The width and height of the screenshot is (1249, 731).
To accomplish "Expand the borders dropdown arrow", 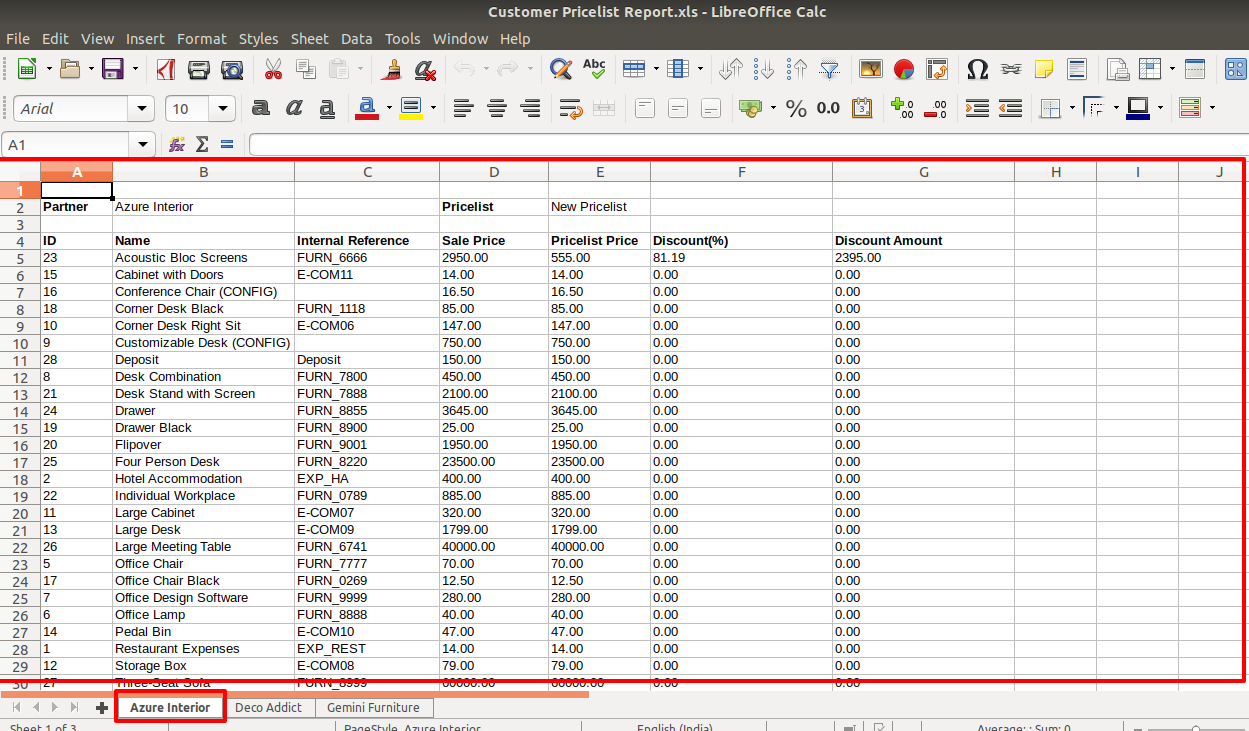I will (1072, 108).
